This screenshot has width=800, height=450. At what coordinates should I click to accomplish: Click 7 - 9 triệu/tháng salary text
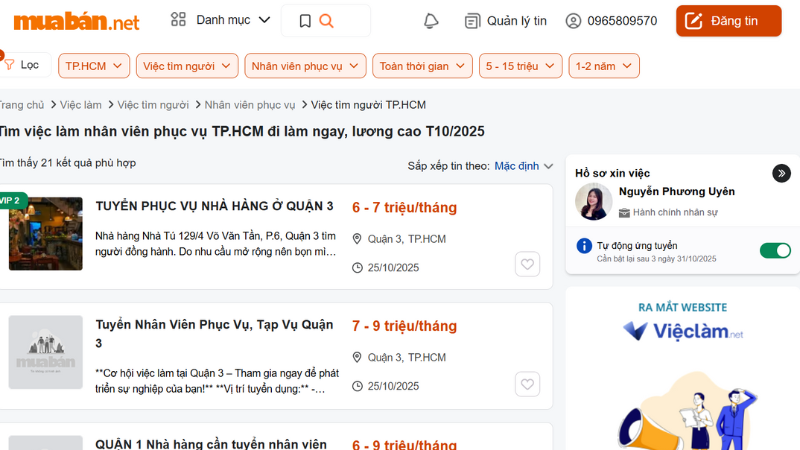[x=404, y=326]
